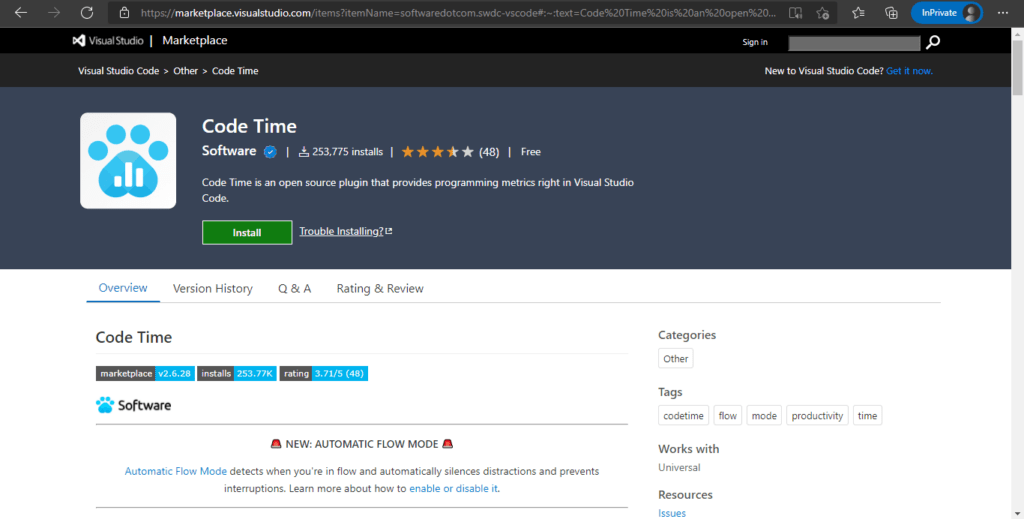This screenshot has width=1024, height=519.
Task: Click the installs 253.77K badge
Action: tap(237, 373)
